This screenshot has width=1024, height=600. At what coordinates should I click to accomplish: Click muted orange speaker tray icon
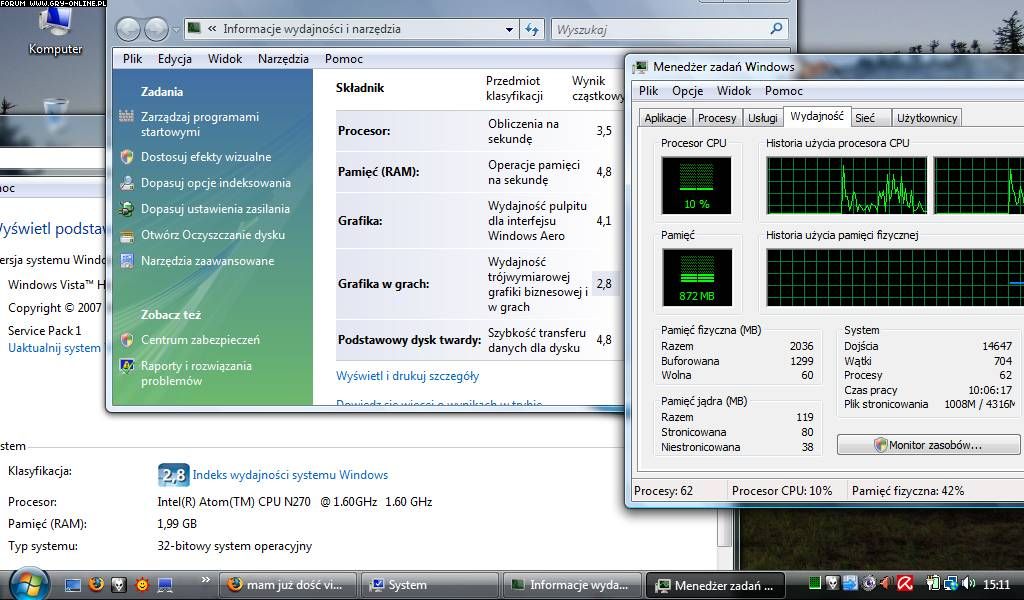[886, 583]
